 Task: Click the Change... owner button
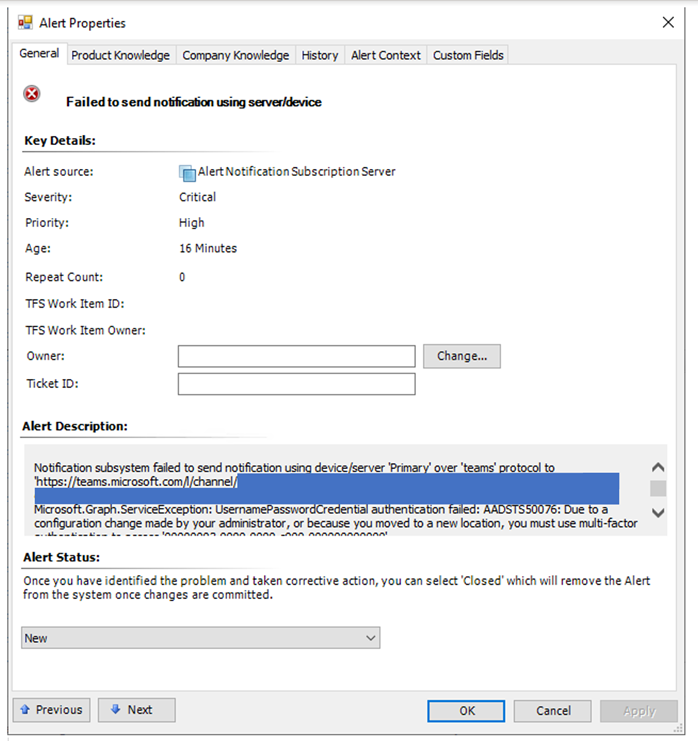tap(462, 356)
